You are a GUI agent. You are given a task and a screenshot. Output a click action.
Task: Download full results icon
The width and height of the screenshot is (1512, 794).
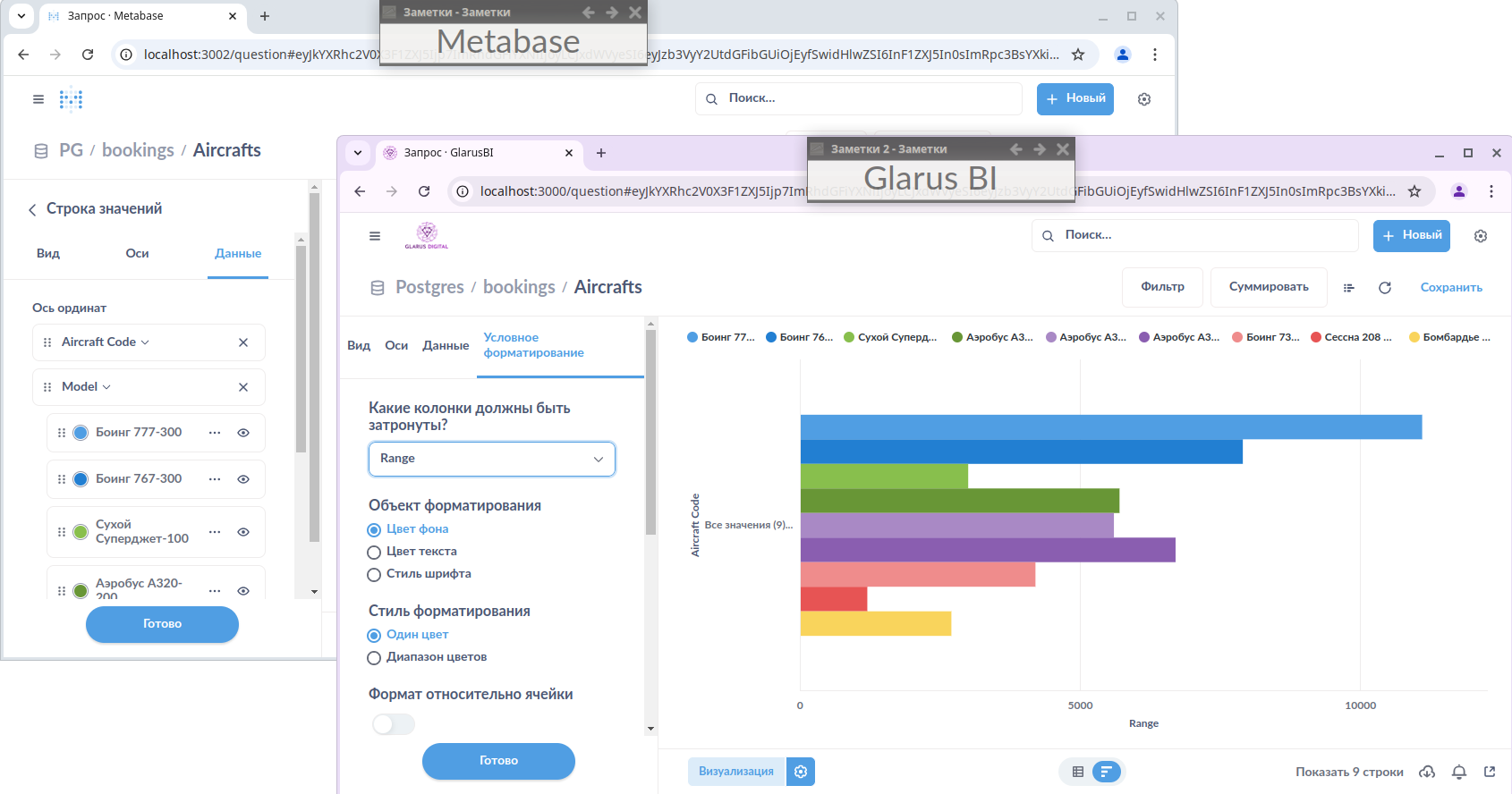[1427, 772]
